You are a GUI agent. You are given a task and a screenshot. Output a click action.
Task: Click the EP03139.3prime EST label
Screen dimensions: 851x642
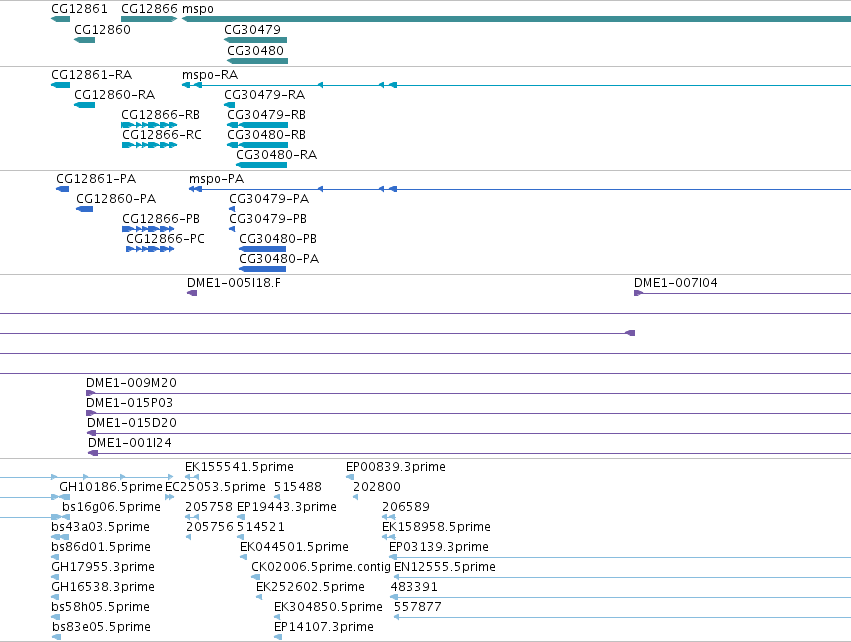(439, 547)
